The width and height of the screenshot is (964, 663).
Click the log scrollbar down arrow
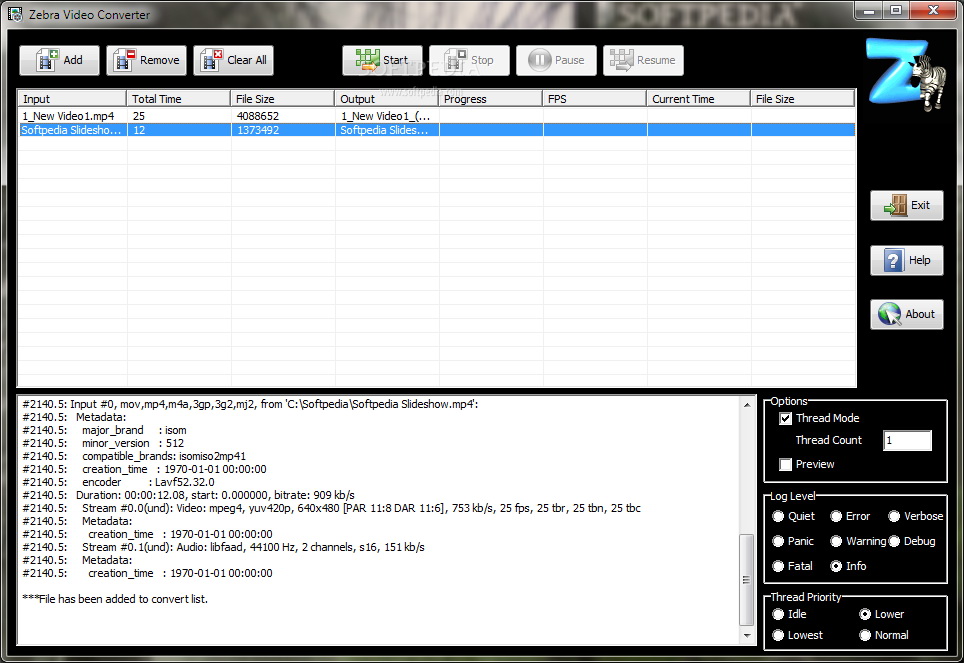point(746,635)
